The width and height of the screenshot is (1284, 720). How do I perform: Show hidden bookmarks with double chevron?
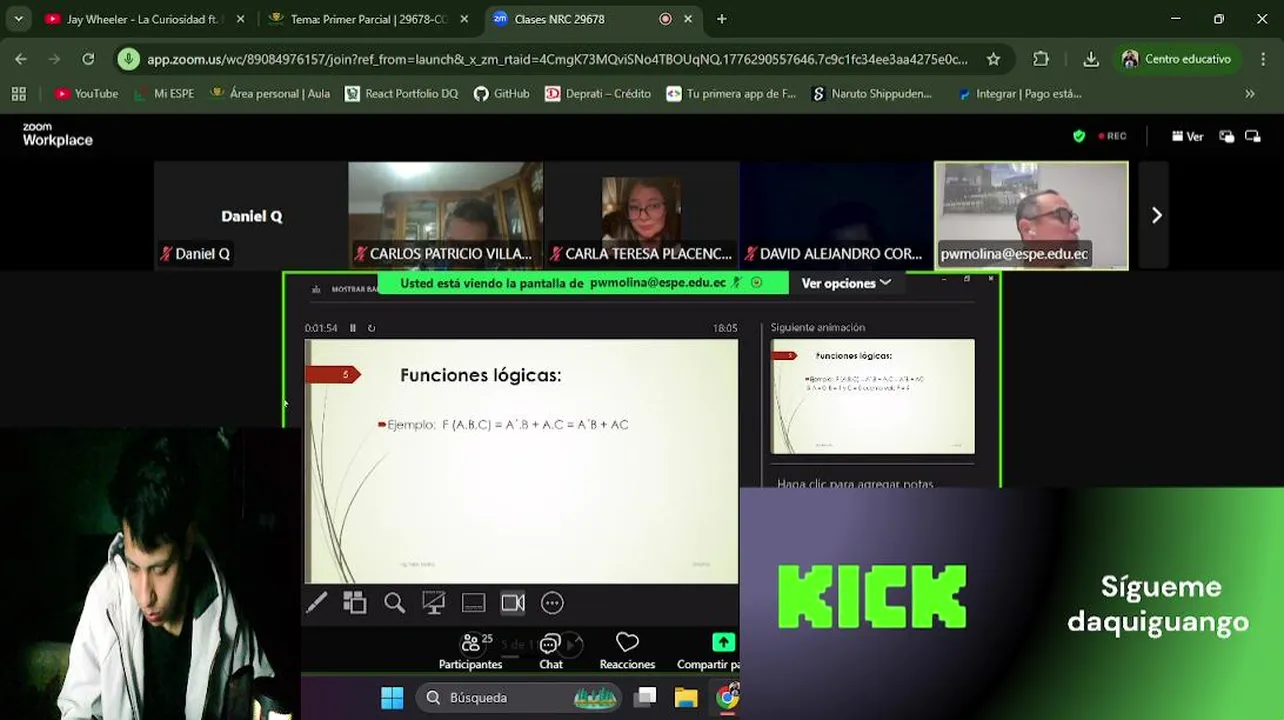(1249, 94)
